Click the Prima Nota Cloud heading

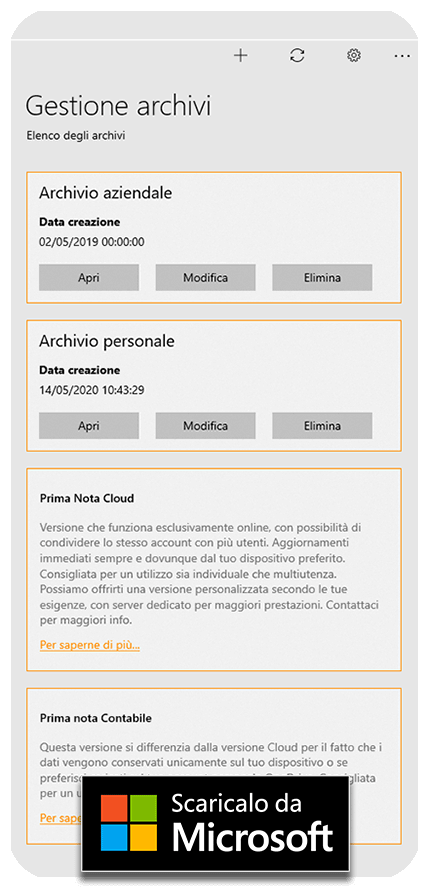pyautogui.click(x=87, y=498)
